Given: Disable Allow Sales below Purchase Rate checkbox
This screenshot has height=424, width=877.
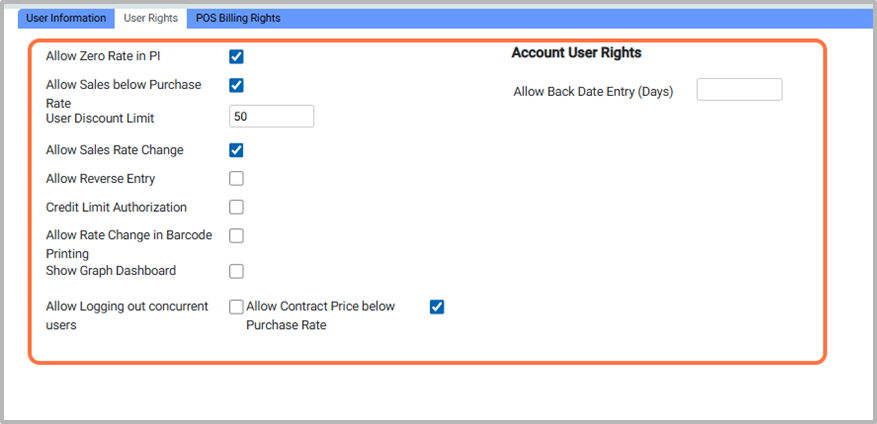Looking at the screenshot, I should pos(237,86).
